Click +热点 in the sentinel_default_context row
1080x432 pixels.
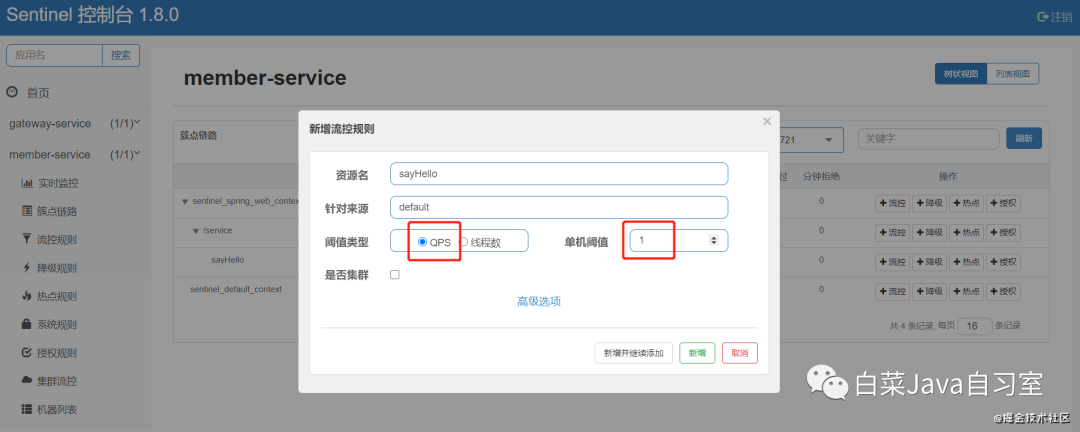tap(966, 291)
